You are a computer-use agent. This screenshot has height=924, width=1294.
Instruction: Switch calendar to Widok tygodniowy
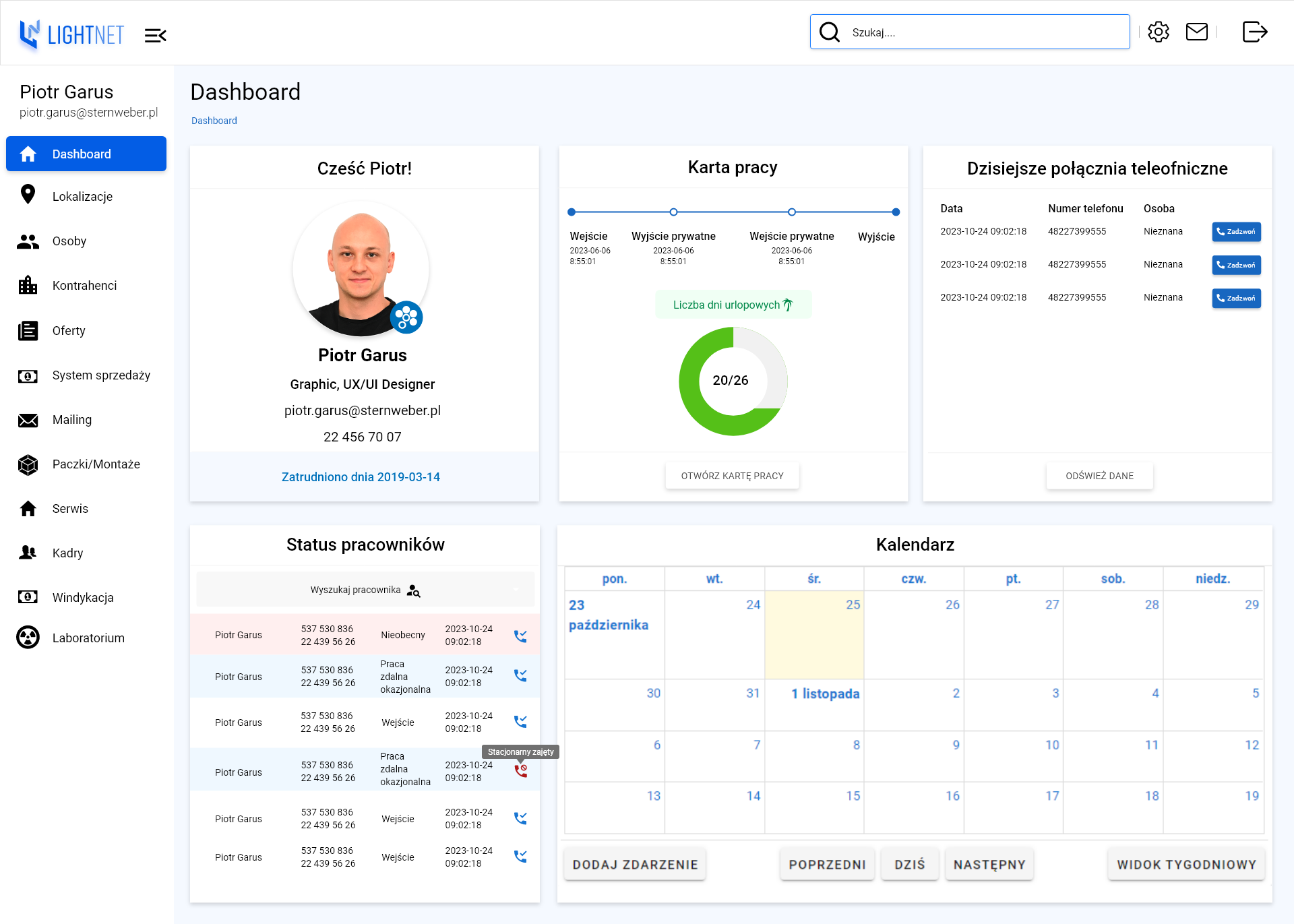pos(1186,865)
